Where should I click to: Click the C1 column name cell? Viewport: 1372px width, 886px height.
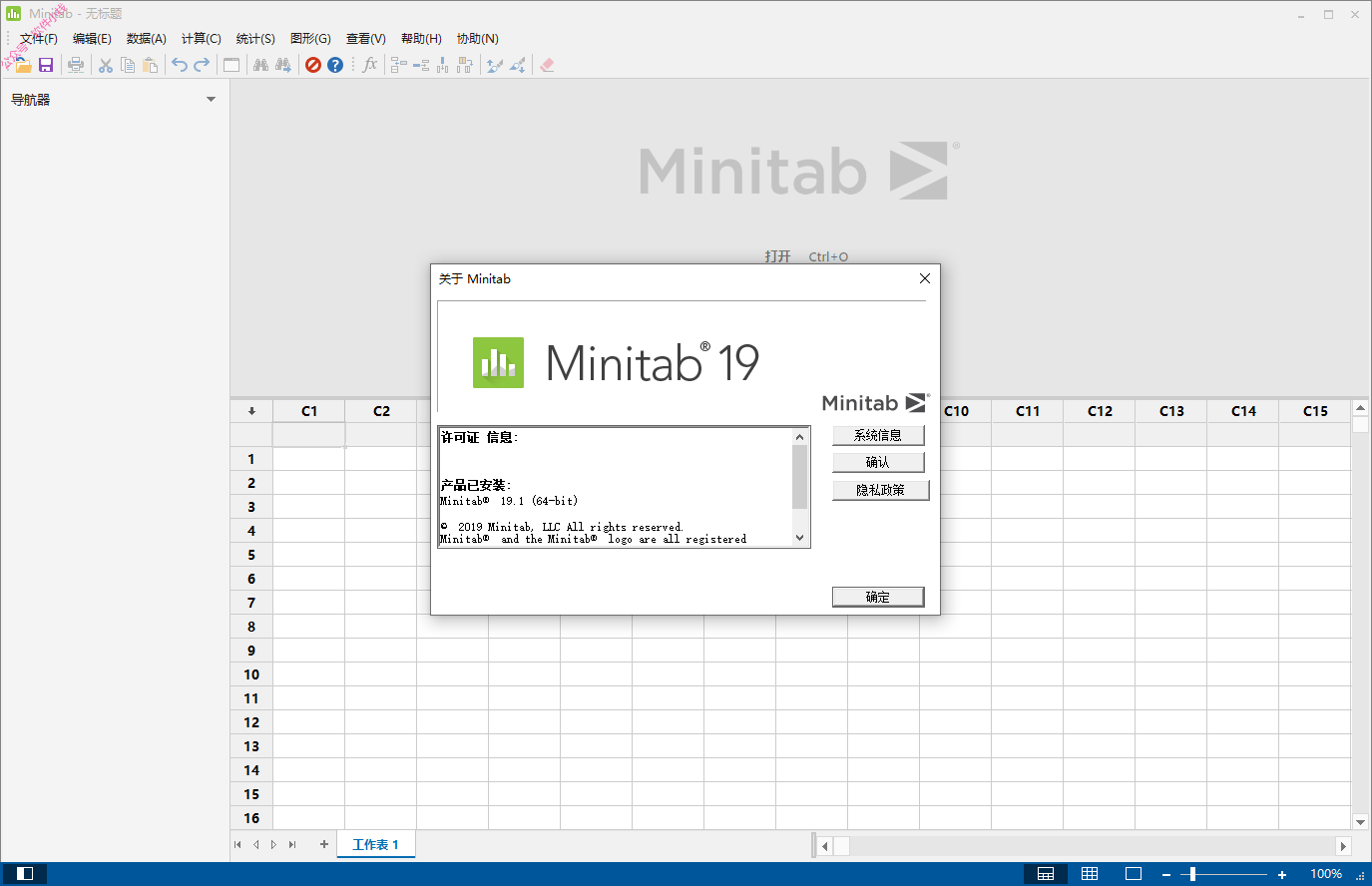[x=309, y=434]
